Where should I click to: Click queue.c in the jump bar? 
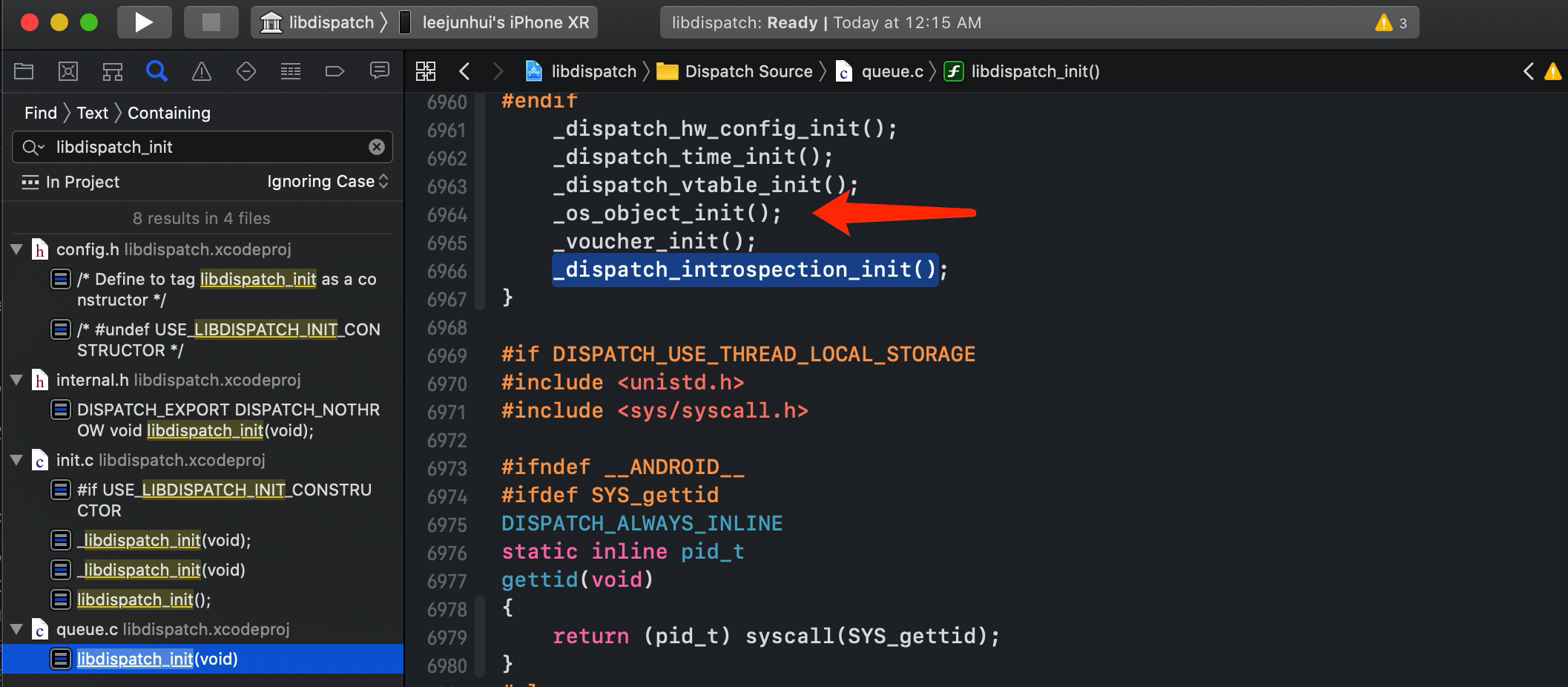(x=880, y=71)
